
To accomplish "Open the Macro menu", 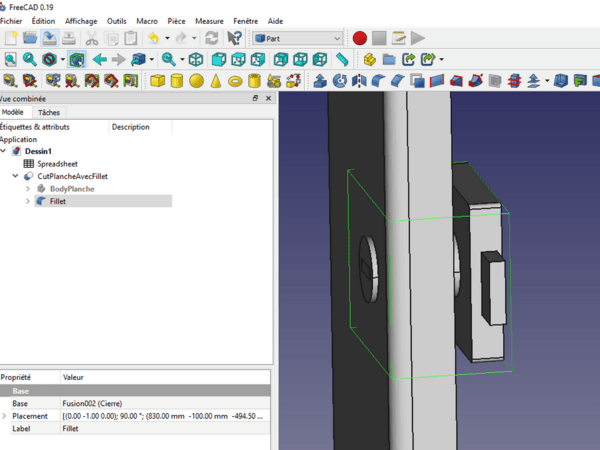I will [x=146, y=20].
